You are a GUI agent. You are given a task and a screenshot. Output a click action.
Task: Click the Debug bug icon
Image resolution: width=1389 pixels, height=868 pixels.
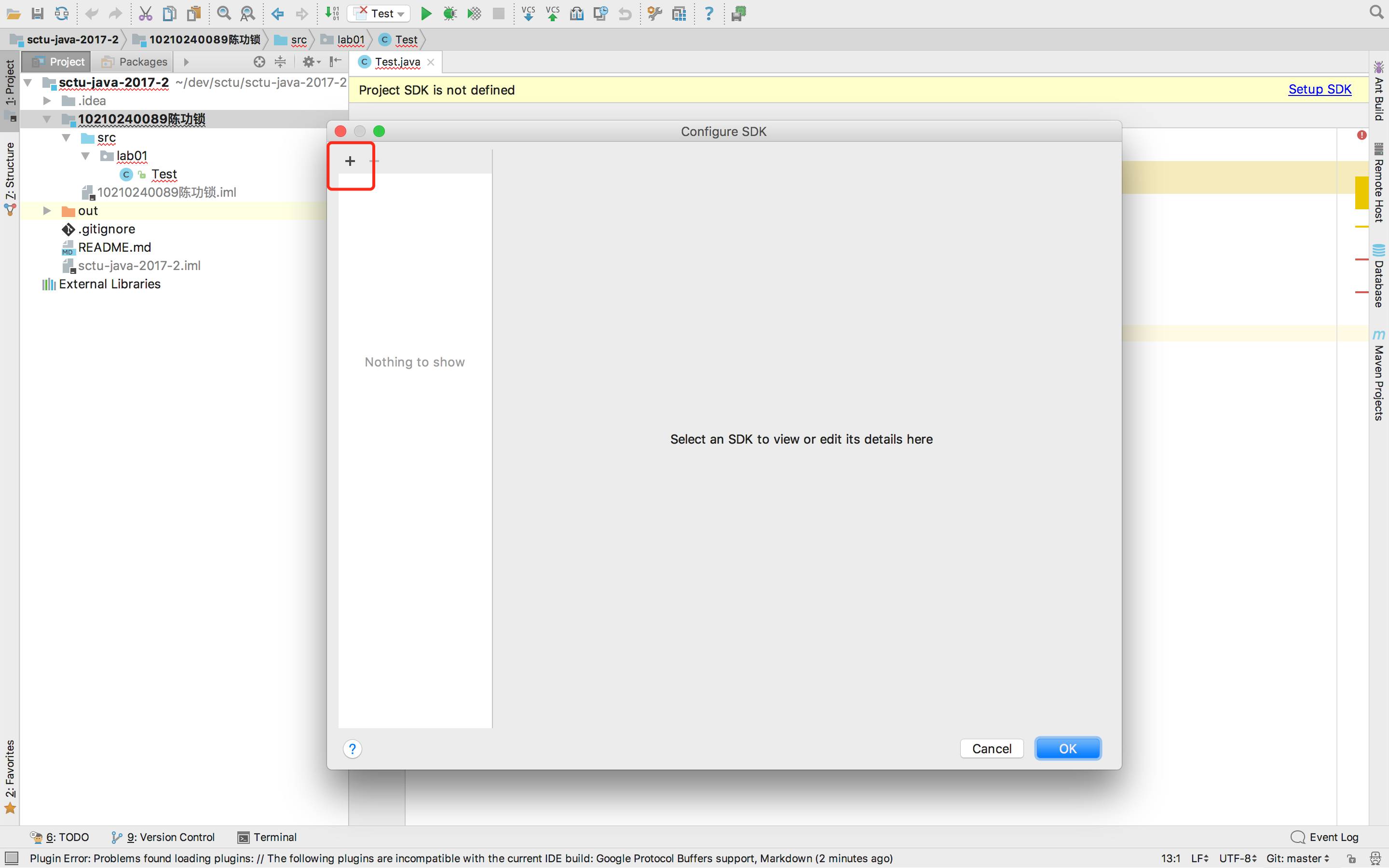coord(450,13)
